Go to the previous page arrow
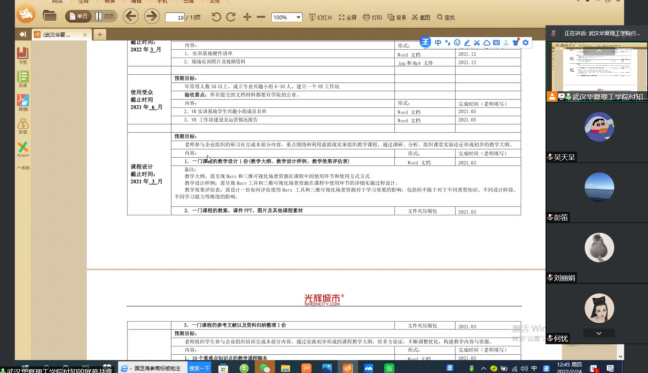The width and height of the screenshot is (648, 373). [x=131, y=17]
